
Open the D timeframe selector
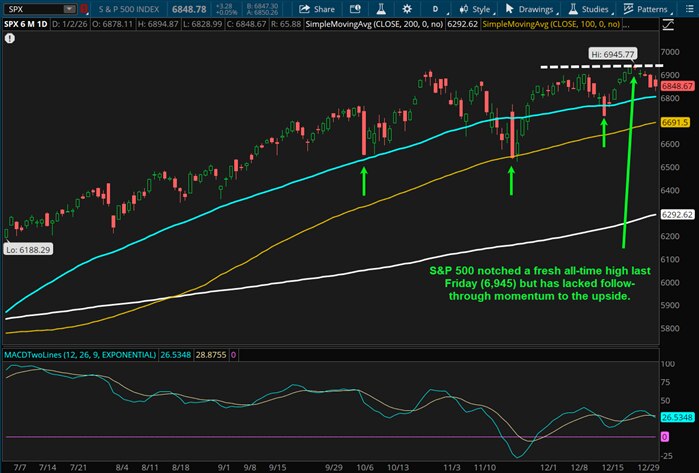[435, 9]
